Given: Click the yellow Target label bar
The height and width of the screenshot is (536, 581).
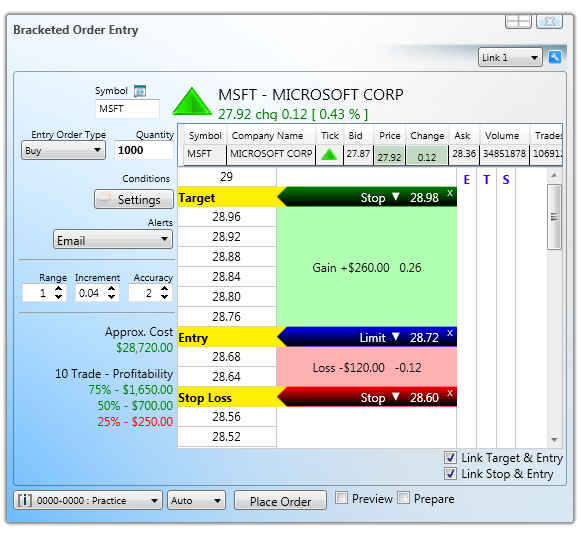Looking at the screenshot, I should tap(228, 197).
